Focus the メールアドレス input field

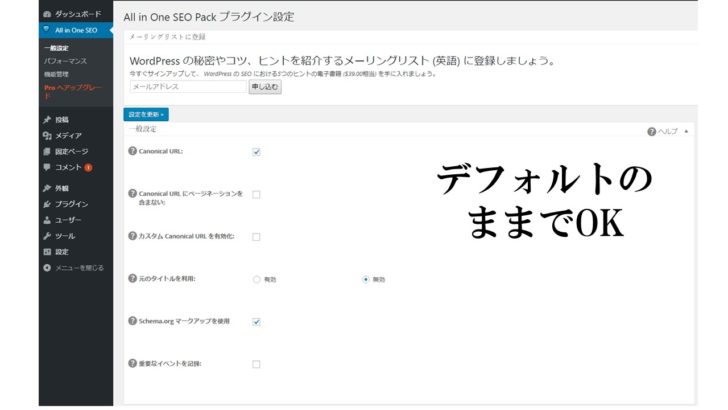(x=188, y=87)
